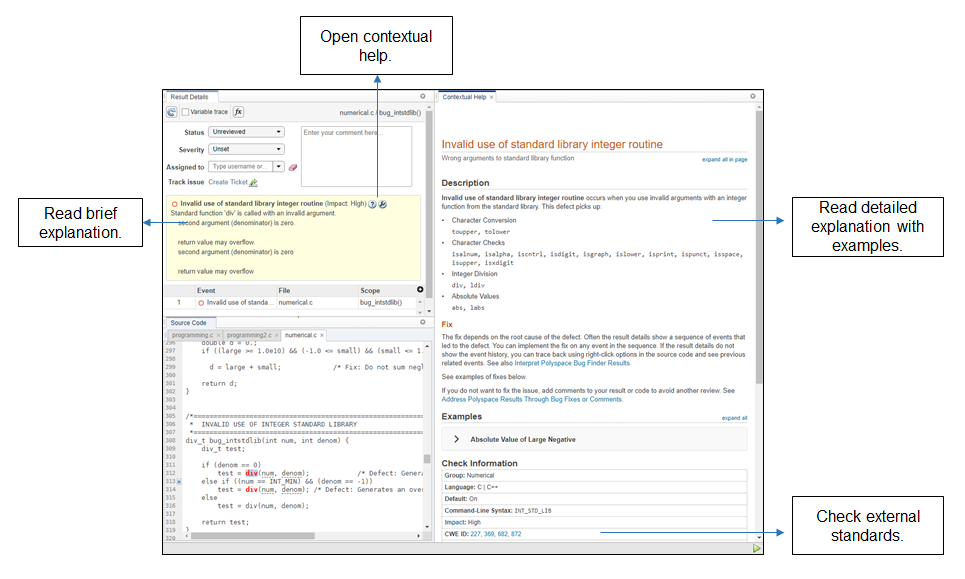Select the numerical.c source tab
This screenshot has width=965, height=579.
(x=300, y=335)
